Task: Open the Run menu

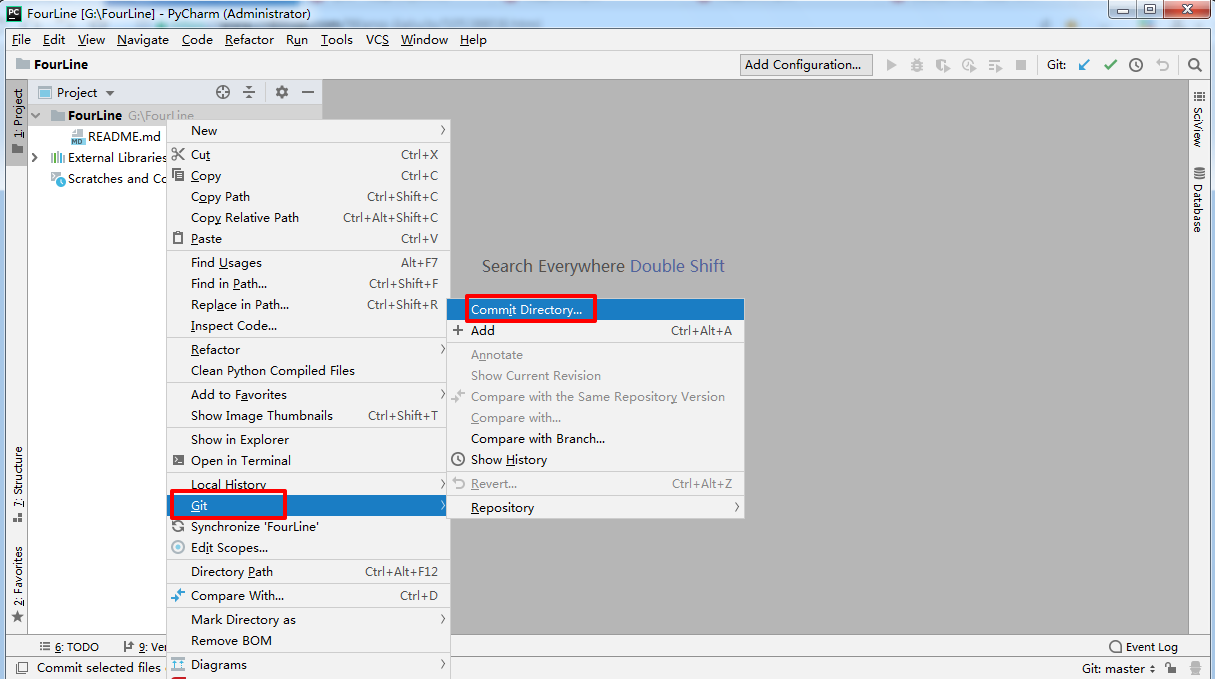Action: 297,40
